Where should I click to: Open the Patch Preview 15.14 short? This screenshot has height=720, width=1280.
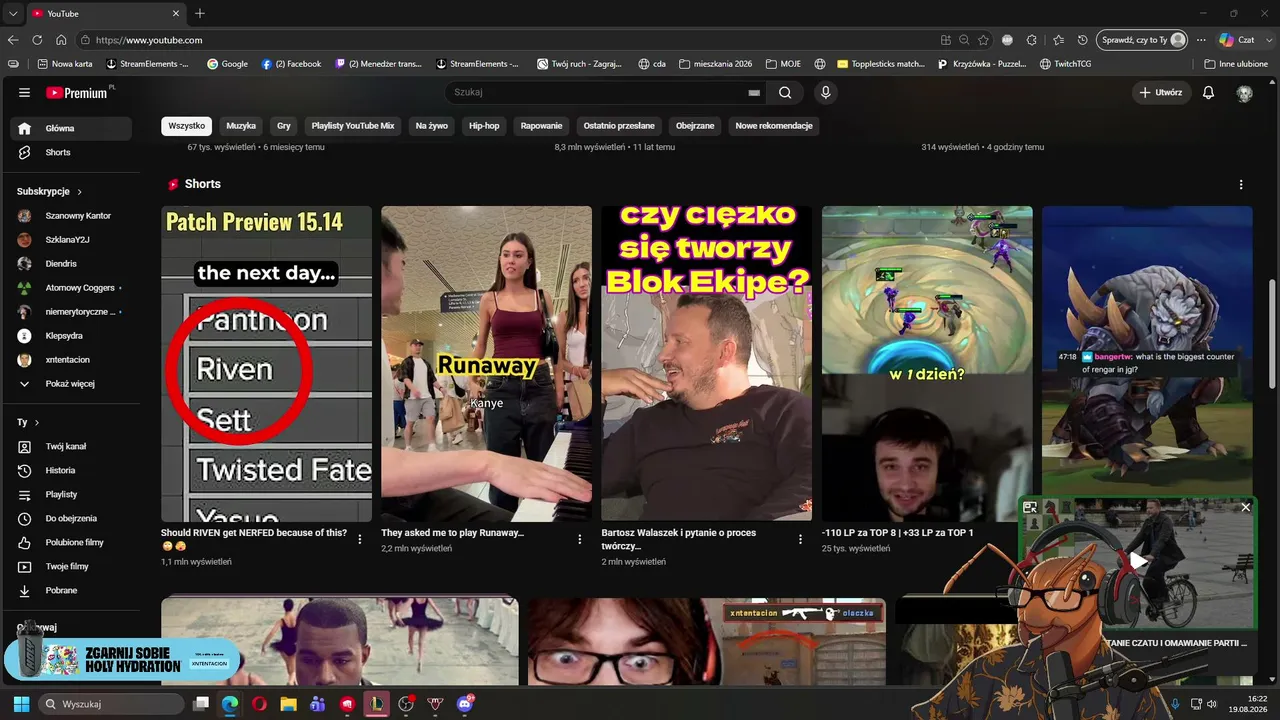pyautogui.click(x=266, y=364)
